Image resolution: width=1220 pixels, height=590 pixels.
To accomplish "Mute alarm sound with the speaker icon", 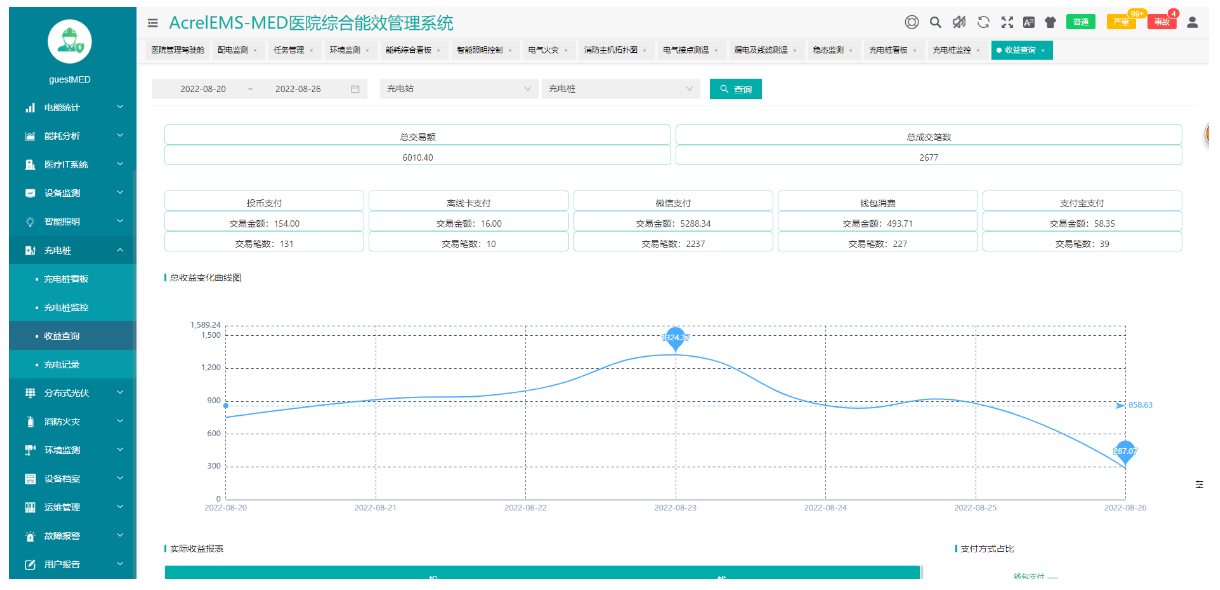I will pyautogui.click(x=959, y=22).
